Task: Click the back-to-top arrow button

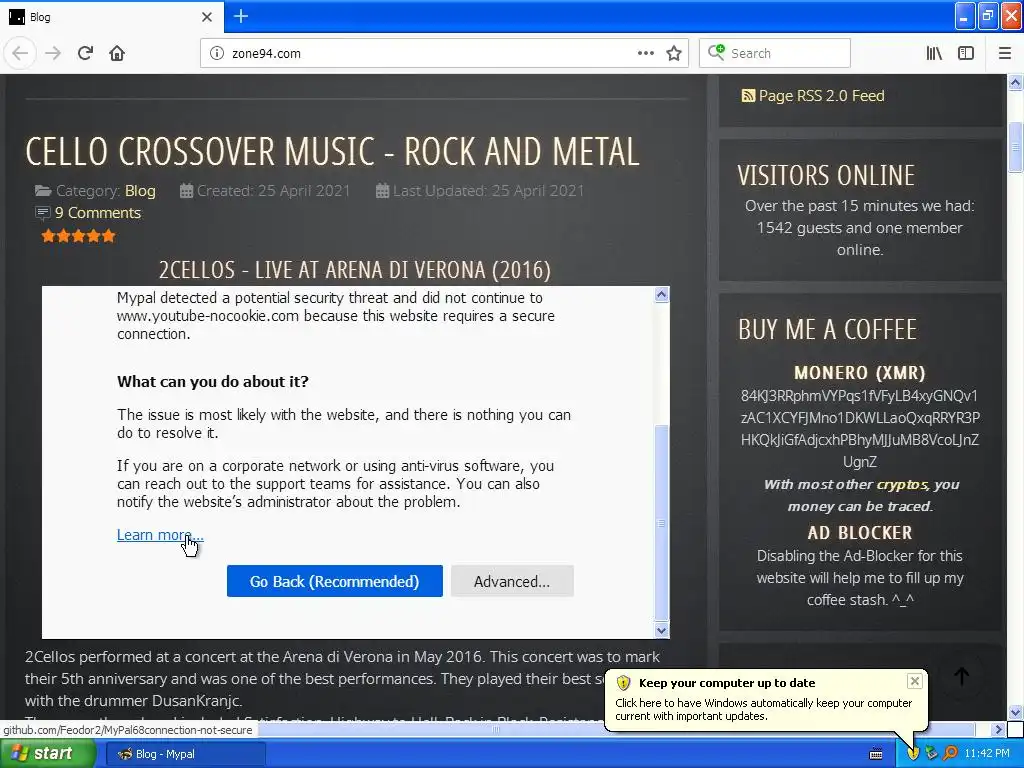Action: pos(961,676)
